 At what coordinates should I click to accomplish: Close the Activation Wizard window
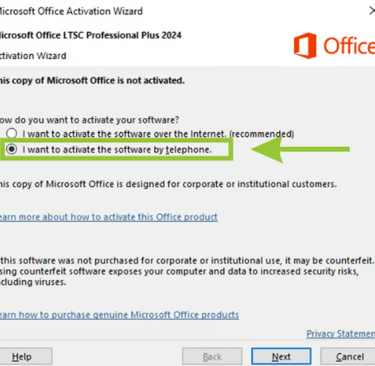(372, 11)
